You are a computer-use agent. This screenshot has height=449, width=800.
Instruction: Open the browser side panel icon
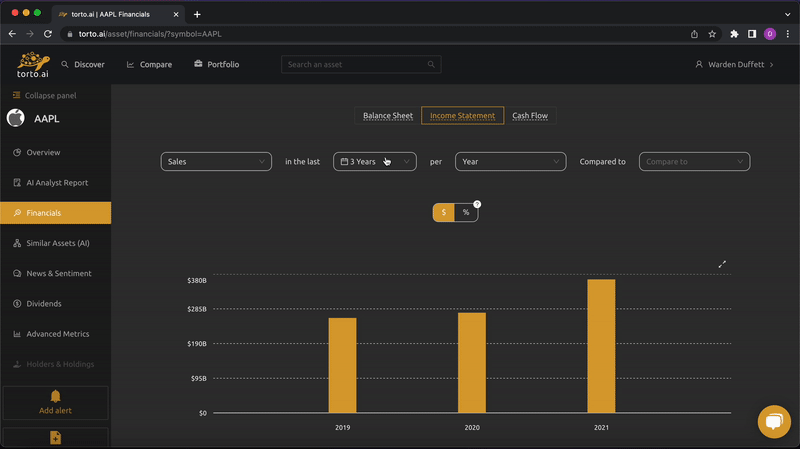pos(752,34)
